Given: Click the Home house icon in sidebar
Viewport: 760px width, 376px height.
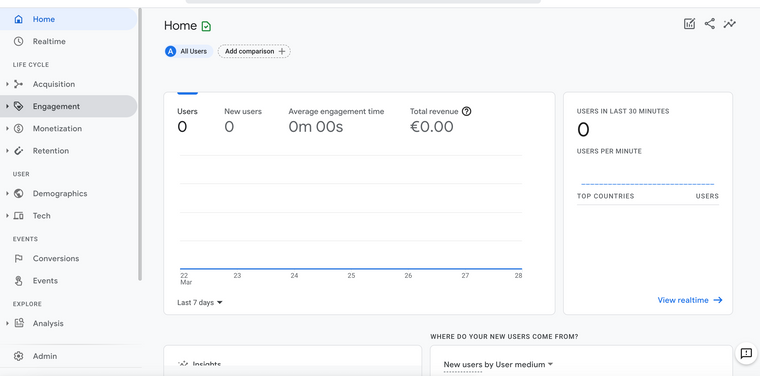Looking at the screenshot, I should (x=18, y=19).
